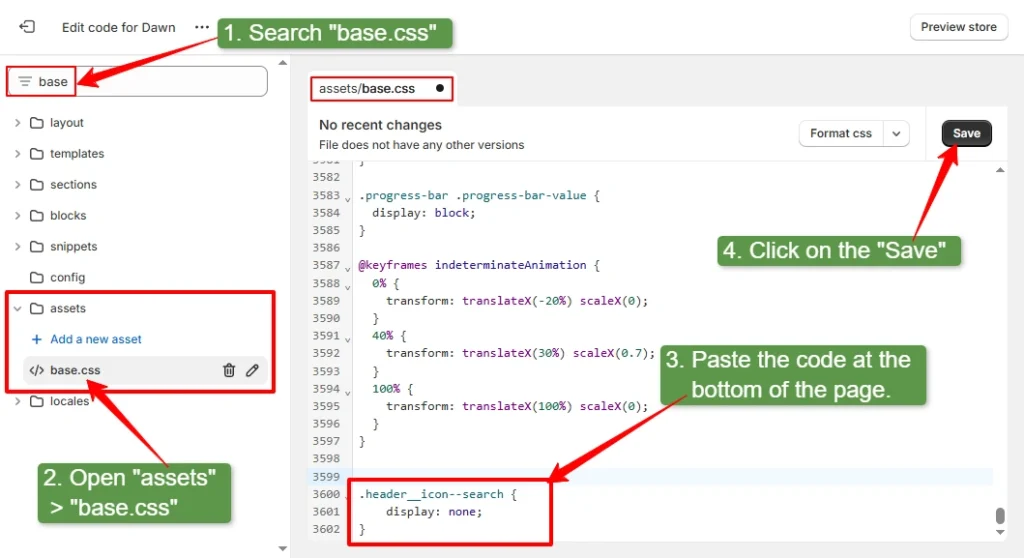Screen dimensions: 1024x558
Task: Expand the layout folder chevron
Action: click(18, 123)
